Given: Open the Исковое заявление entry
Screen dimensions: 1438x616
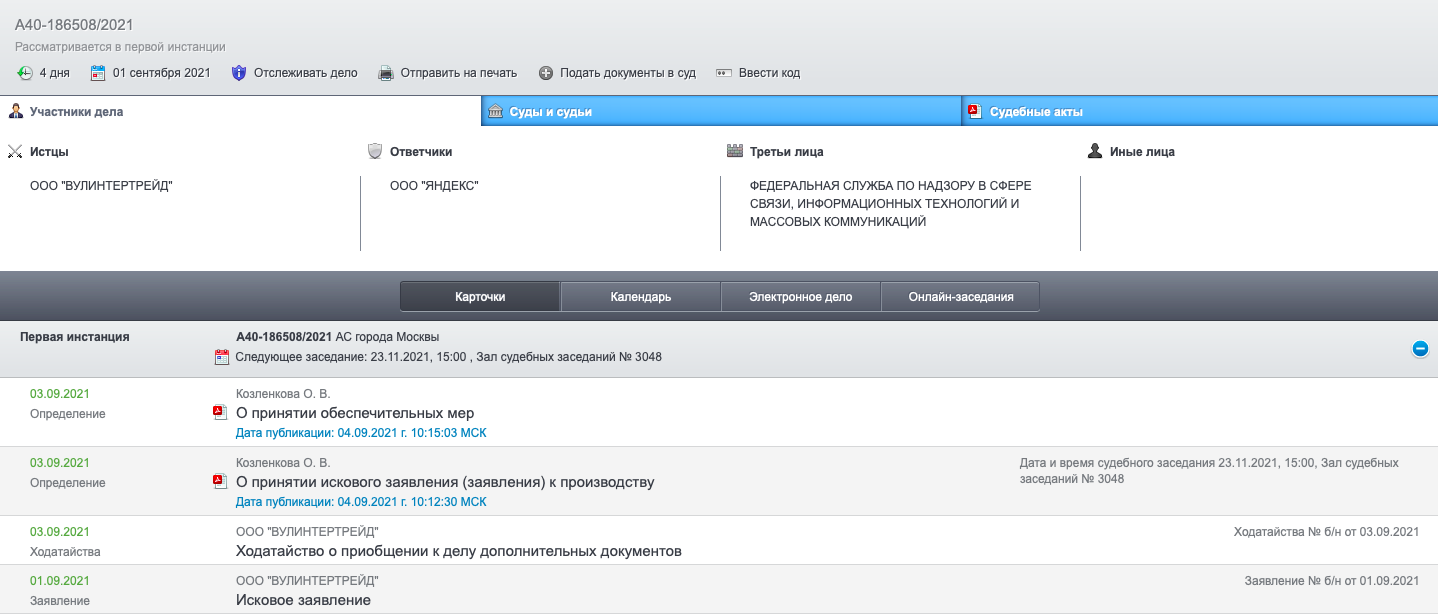Looking at the screenshot, I should coord(303,600).
